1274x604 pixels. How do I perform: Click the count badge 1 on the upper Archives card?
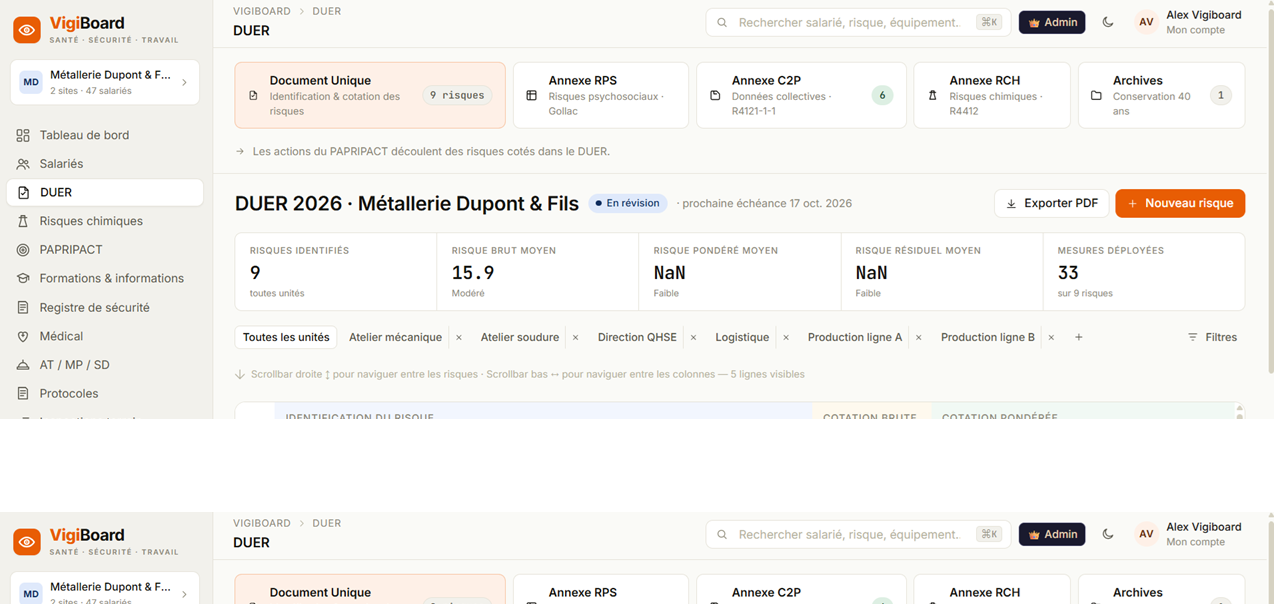point(1220,96)
